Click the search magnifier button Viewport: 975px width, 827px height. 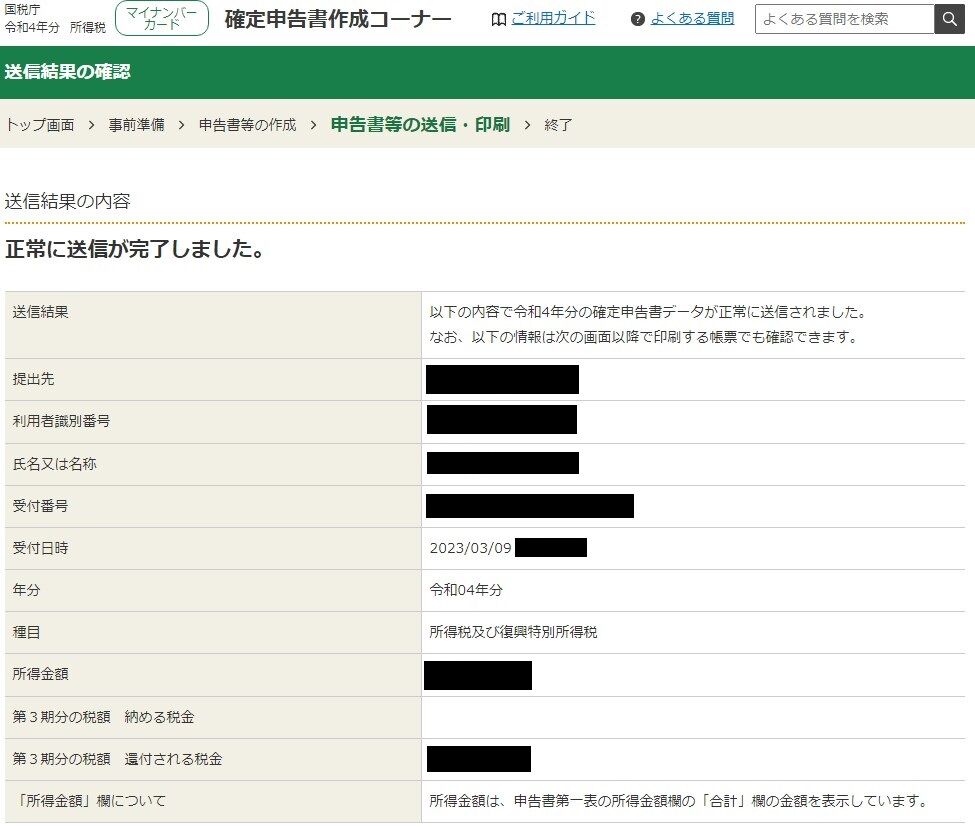949,19
